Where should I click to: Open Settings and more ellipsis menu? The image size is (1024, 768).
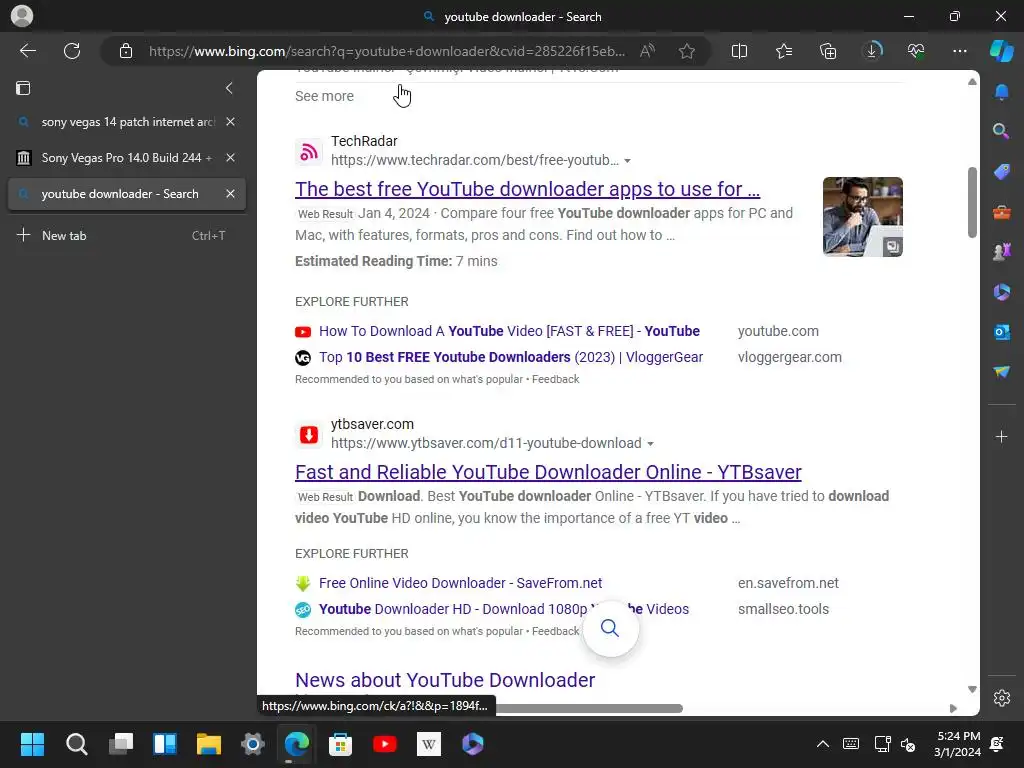959,51
